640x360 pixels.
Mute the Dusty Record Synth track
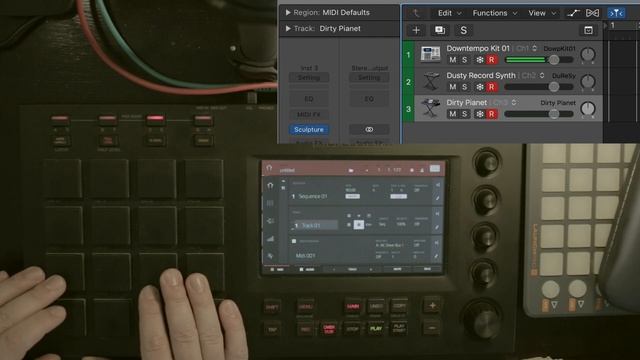point(453,87)
